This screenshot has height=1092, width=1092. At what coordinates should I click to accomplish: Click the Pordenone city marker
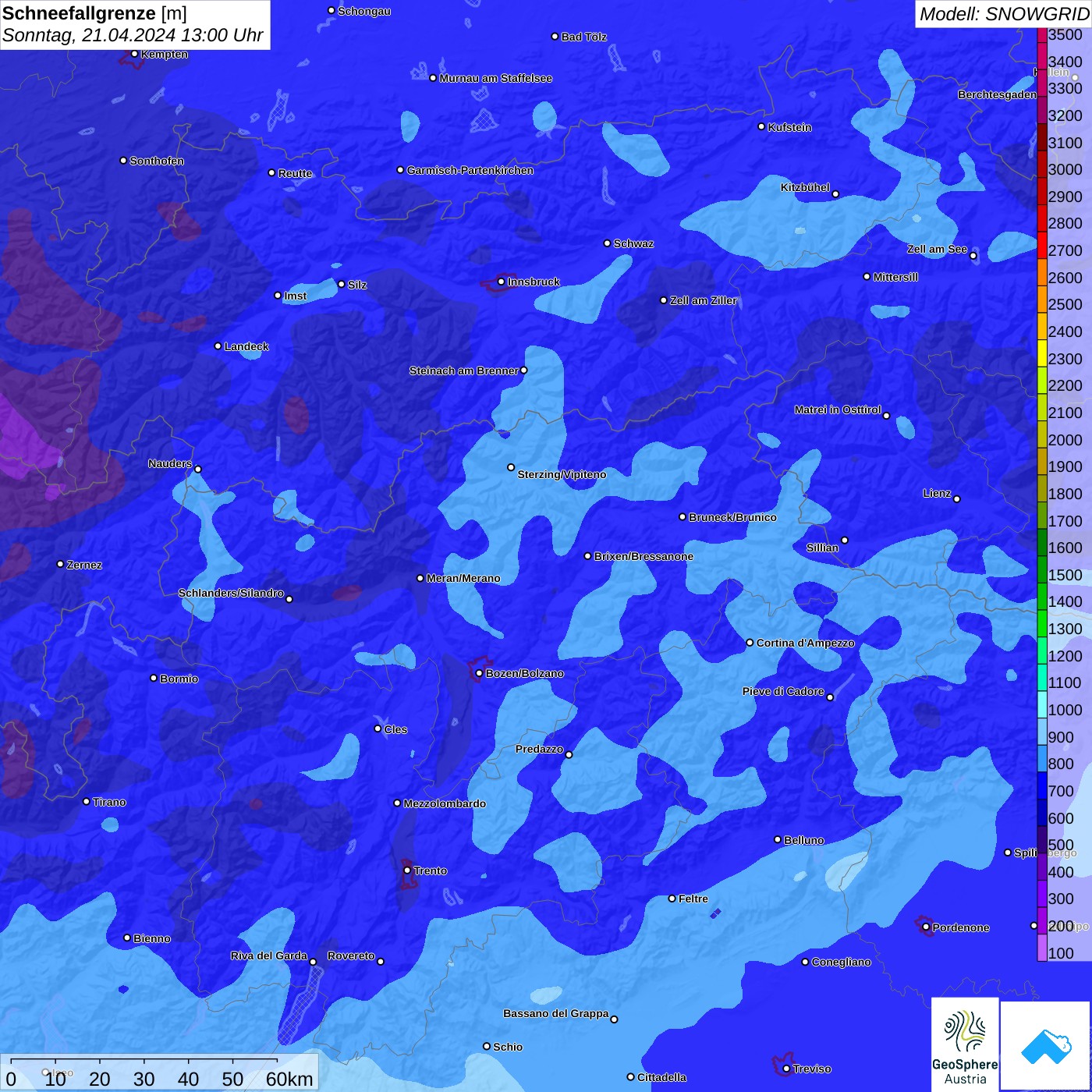926,927
